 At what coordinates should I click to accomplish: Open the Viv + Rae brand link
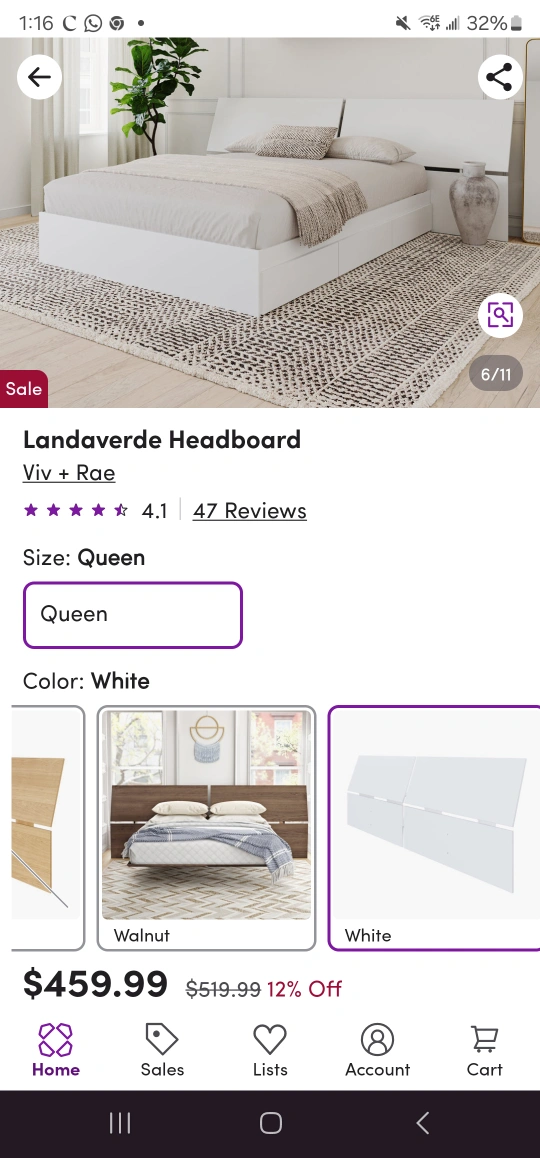(69, 473)
